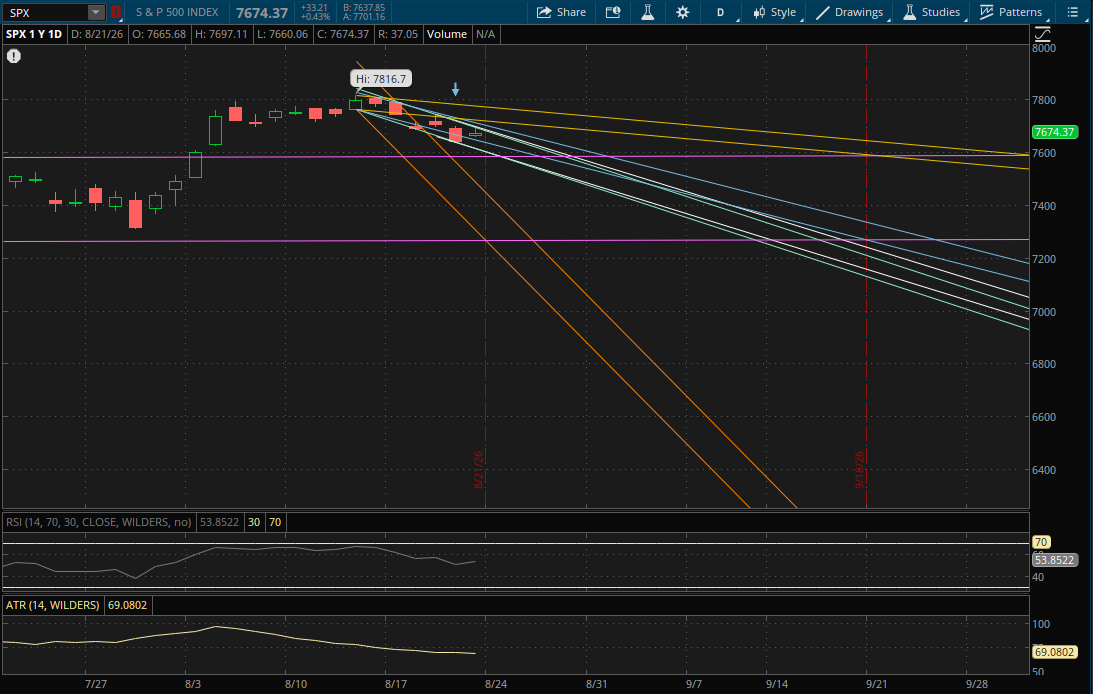The width and height of the screenshot is (1093, 694).
Task: Click the O: 7665.68 open readout
Action: click(x=159, y=34)
